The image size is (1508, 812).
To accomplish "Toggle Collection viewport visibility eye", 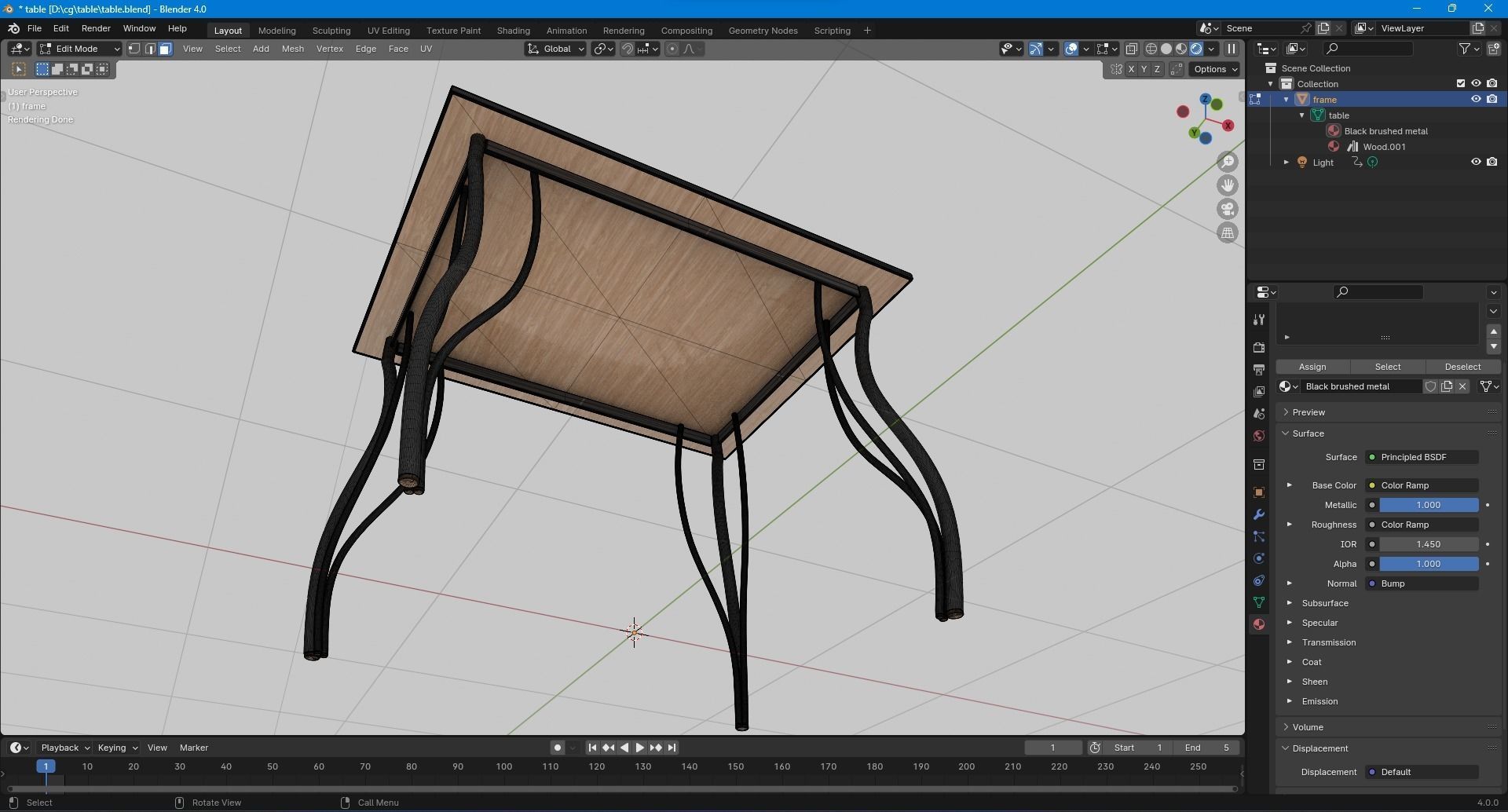I will tap(1476, 83).
